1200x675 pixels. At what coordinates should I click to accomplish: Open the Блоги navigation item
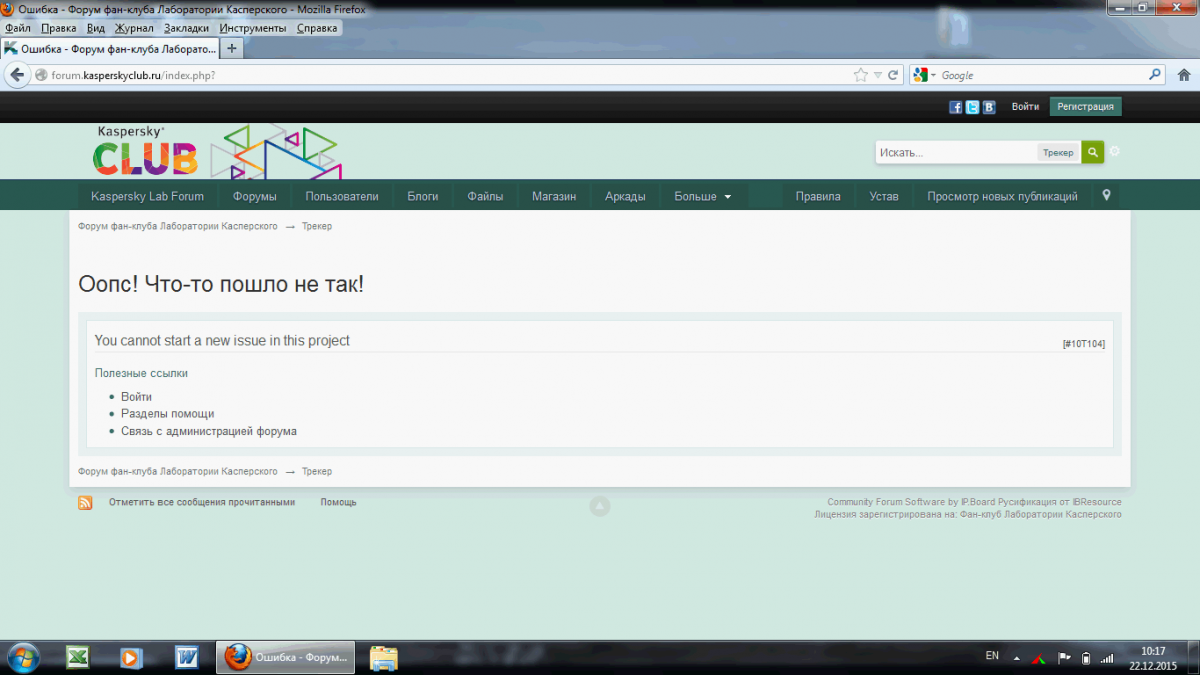[x=423, y=196]
